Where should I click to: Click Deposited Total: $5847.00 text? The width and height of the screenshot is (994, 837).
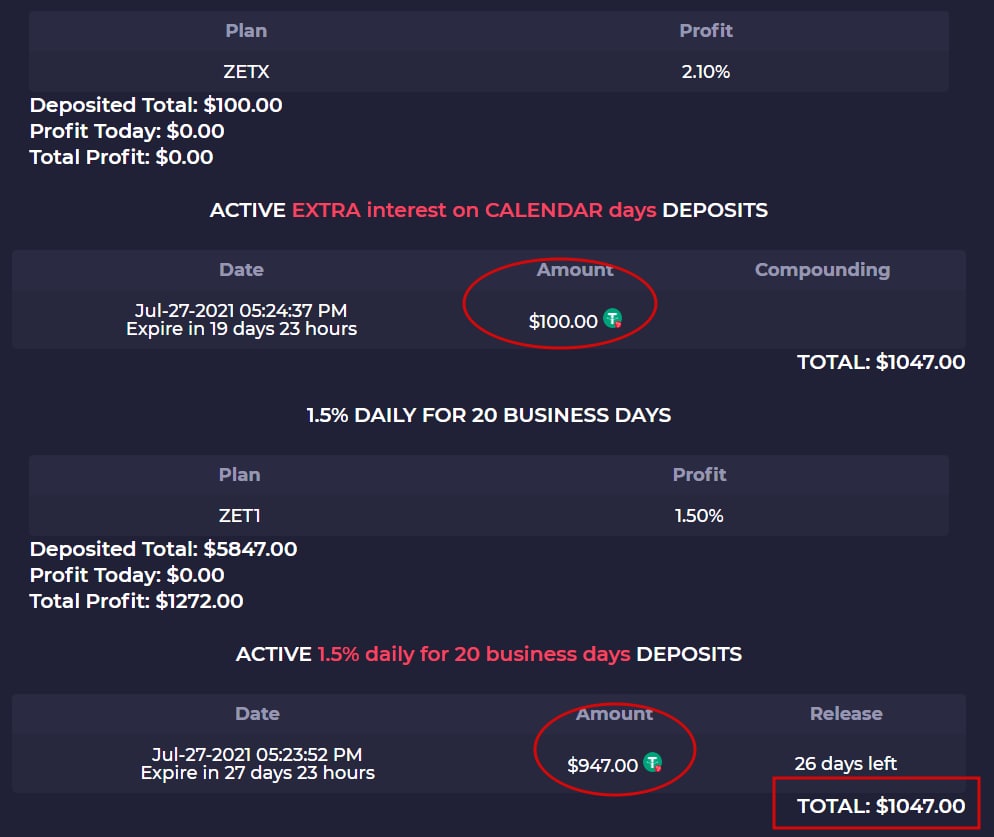tap(164, 549)
